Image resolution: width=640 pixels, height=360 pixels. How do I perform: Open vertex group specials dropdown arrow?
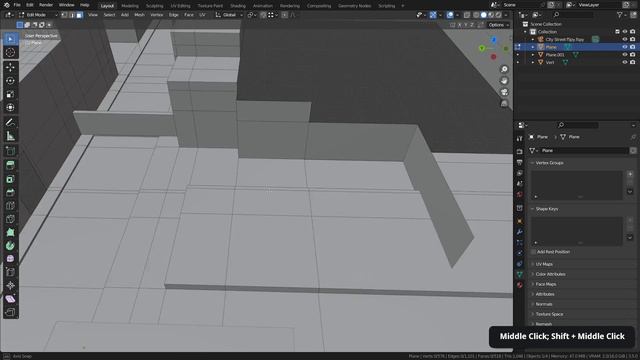(x=630, y=191)
